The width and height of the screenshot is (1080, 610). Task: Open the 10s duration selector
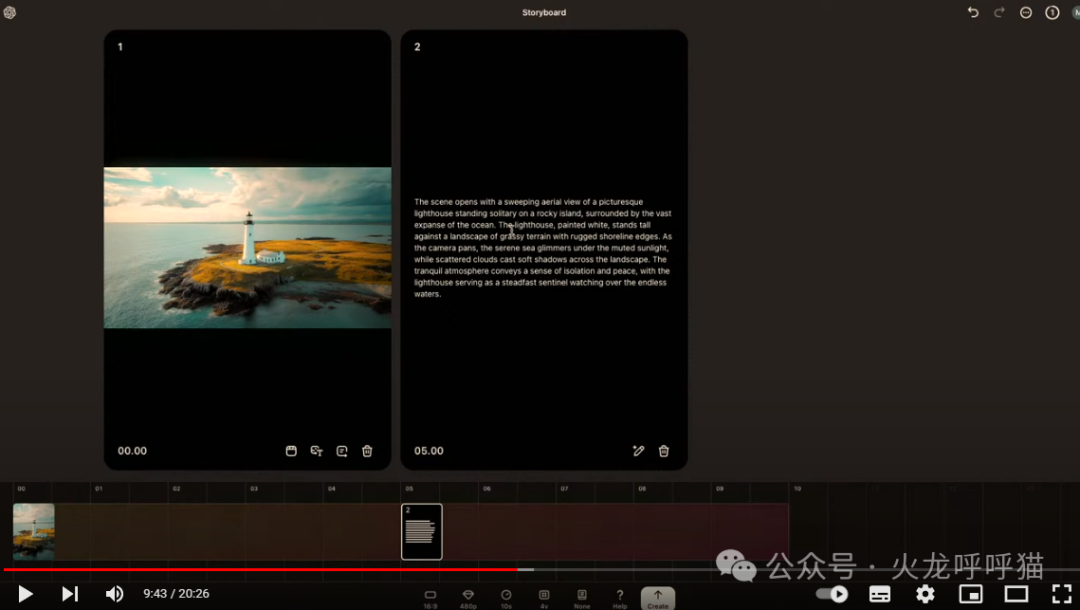coord(506,598)
